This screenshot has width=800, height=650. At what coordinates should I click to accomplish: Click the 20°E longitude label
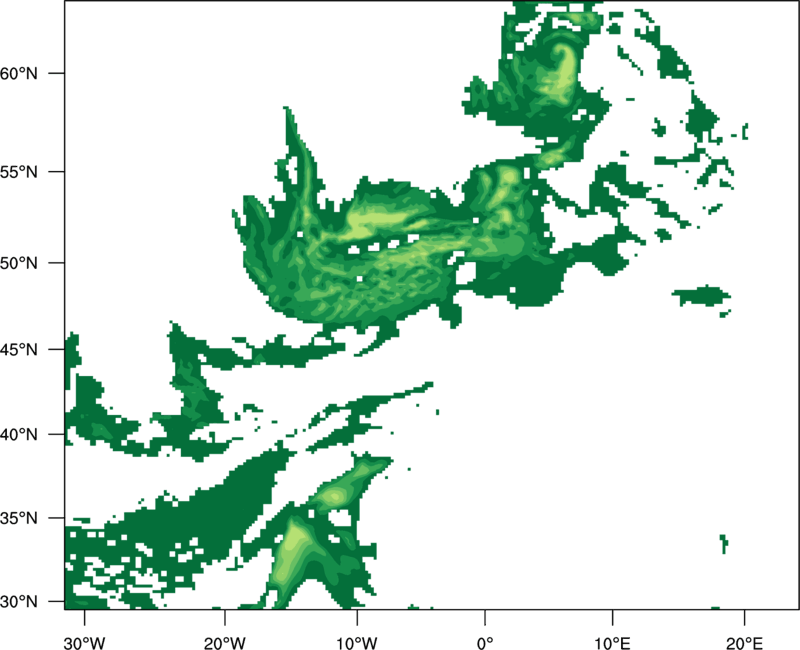click(744, 643)
